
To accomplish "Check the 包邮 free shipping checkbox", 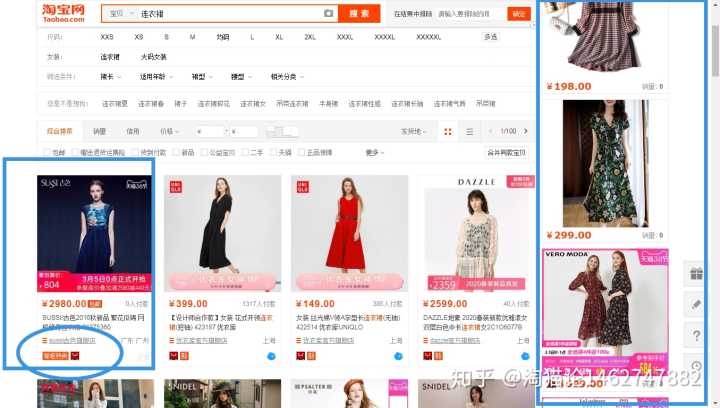I will point(47,152).
